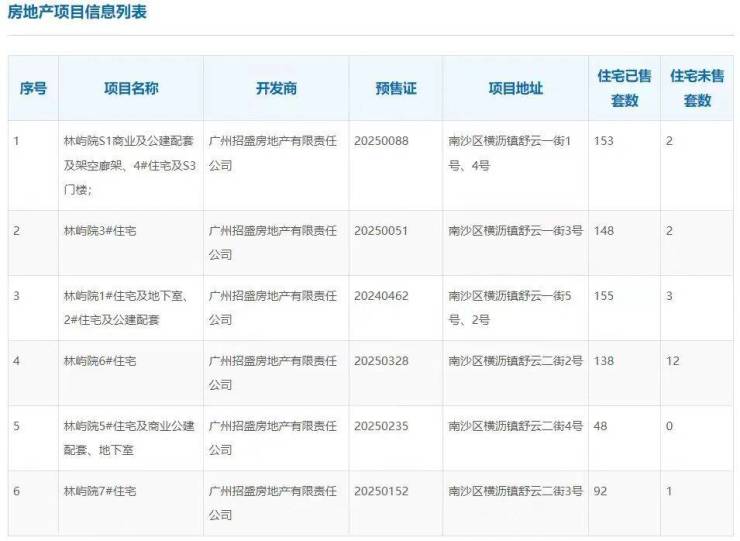Click sold count 48

pyautogui.click(x=600, y=426)
